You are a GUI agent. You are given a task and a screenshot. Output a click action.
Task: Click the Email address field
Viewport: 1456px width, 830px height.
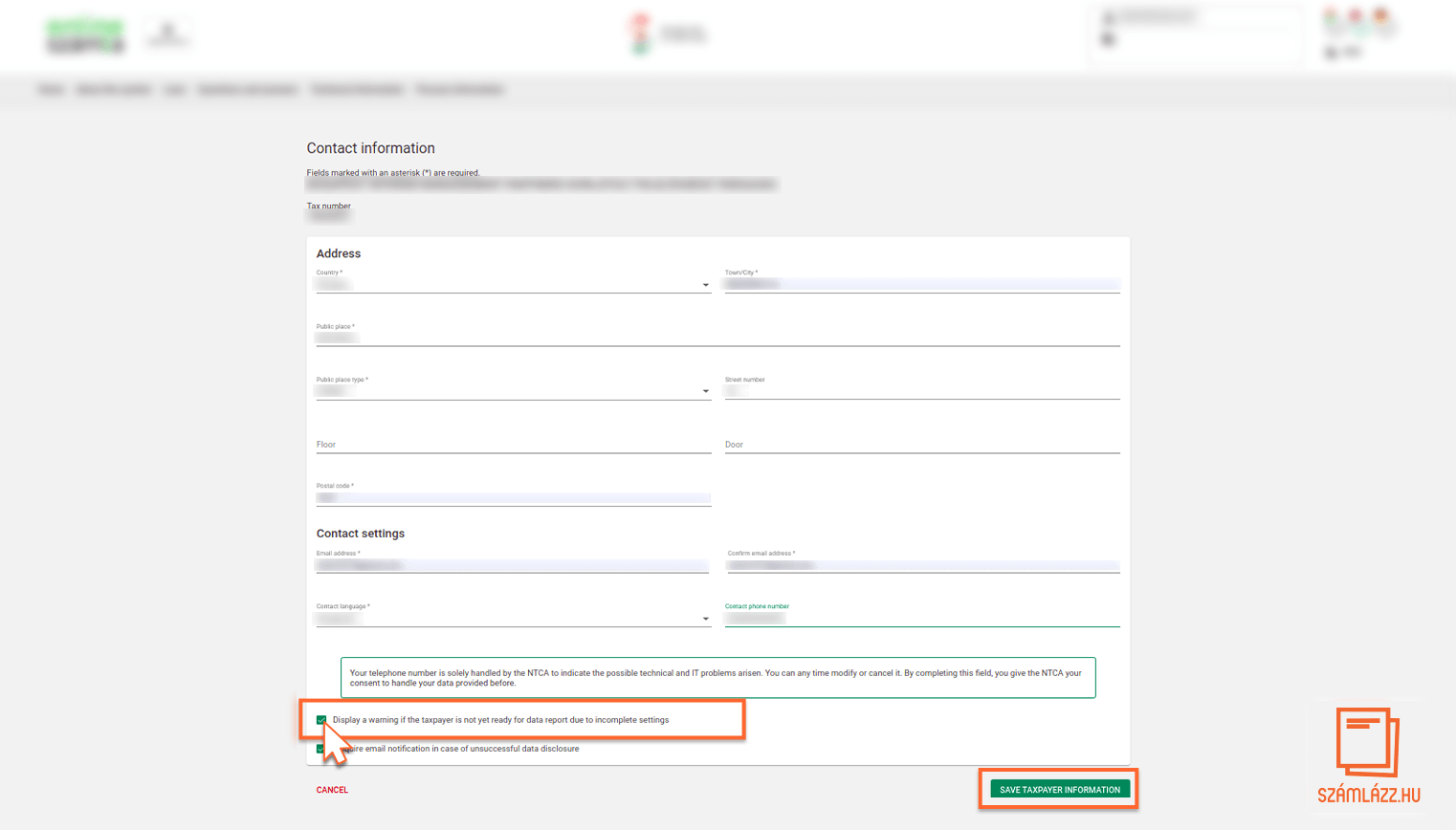coord(512,565)
